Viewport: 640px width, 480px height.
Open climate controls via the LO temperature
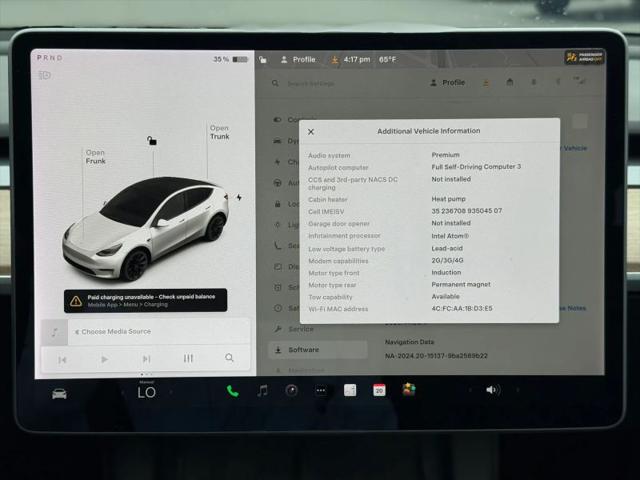click(147, 392)
